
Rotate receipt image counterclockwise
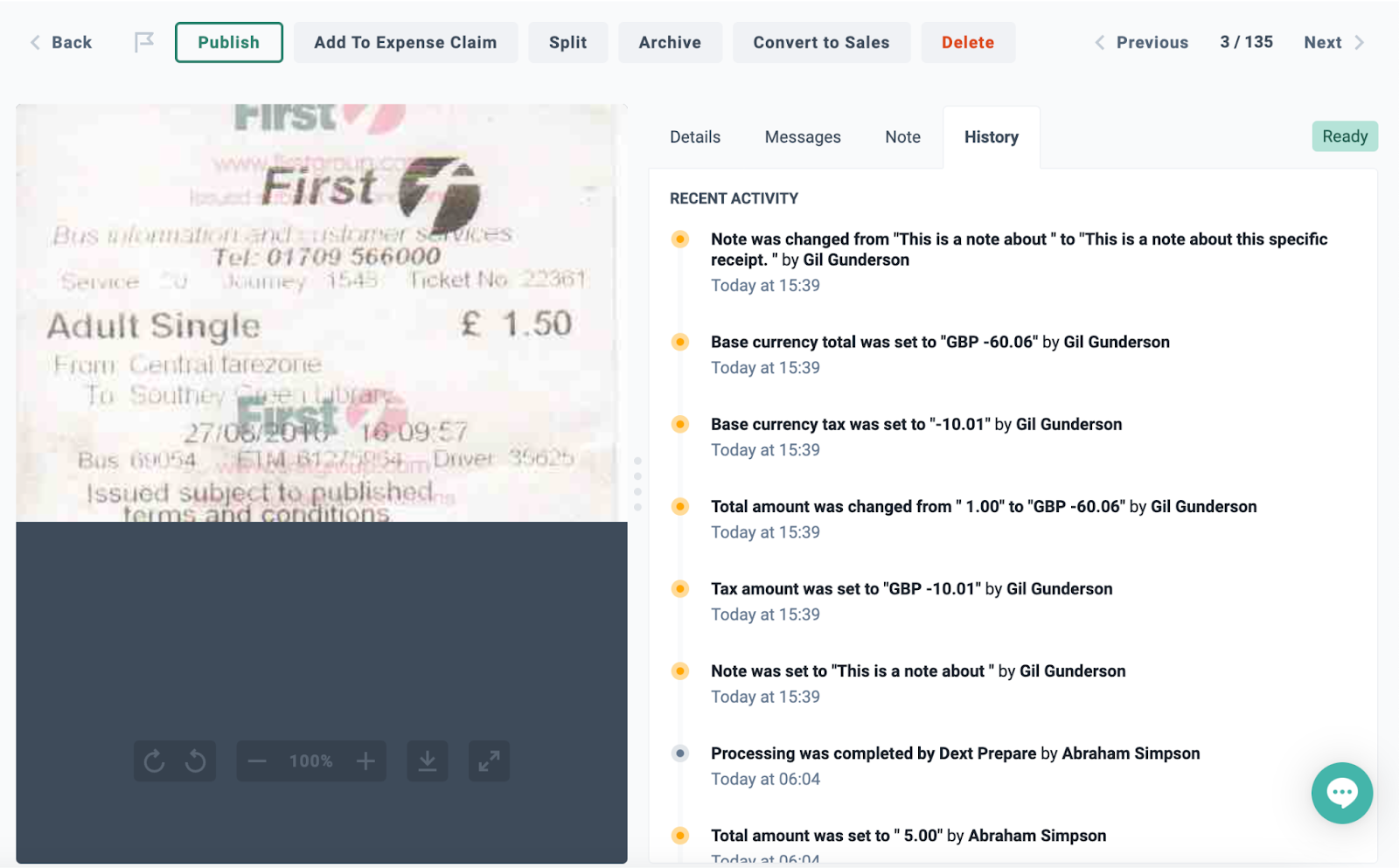(195, 761)
